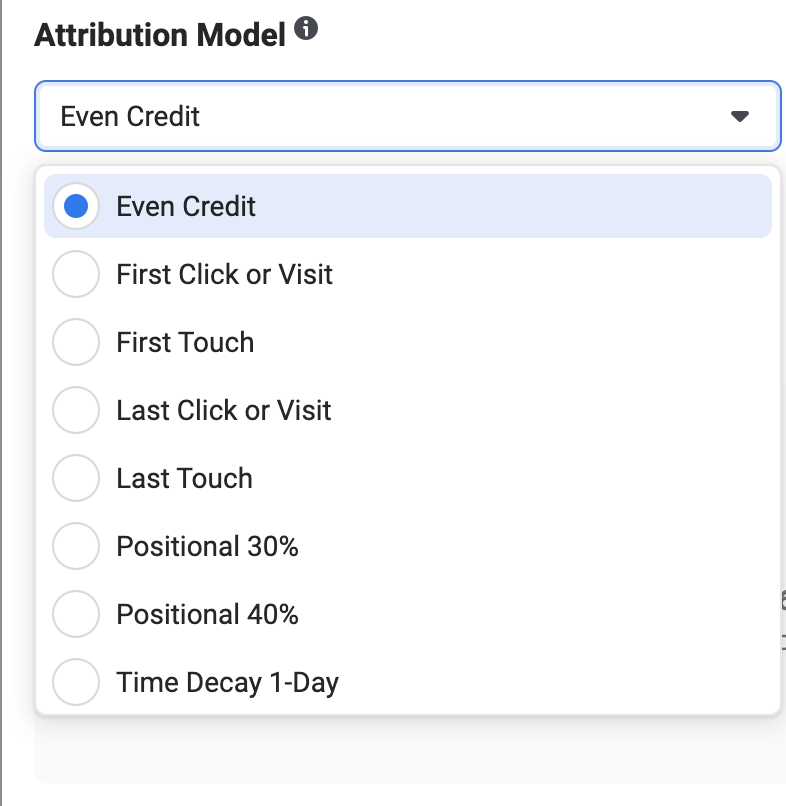
Task: Click the "Time Decay 1-Day" option text
Action: 227,683
